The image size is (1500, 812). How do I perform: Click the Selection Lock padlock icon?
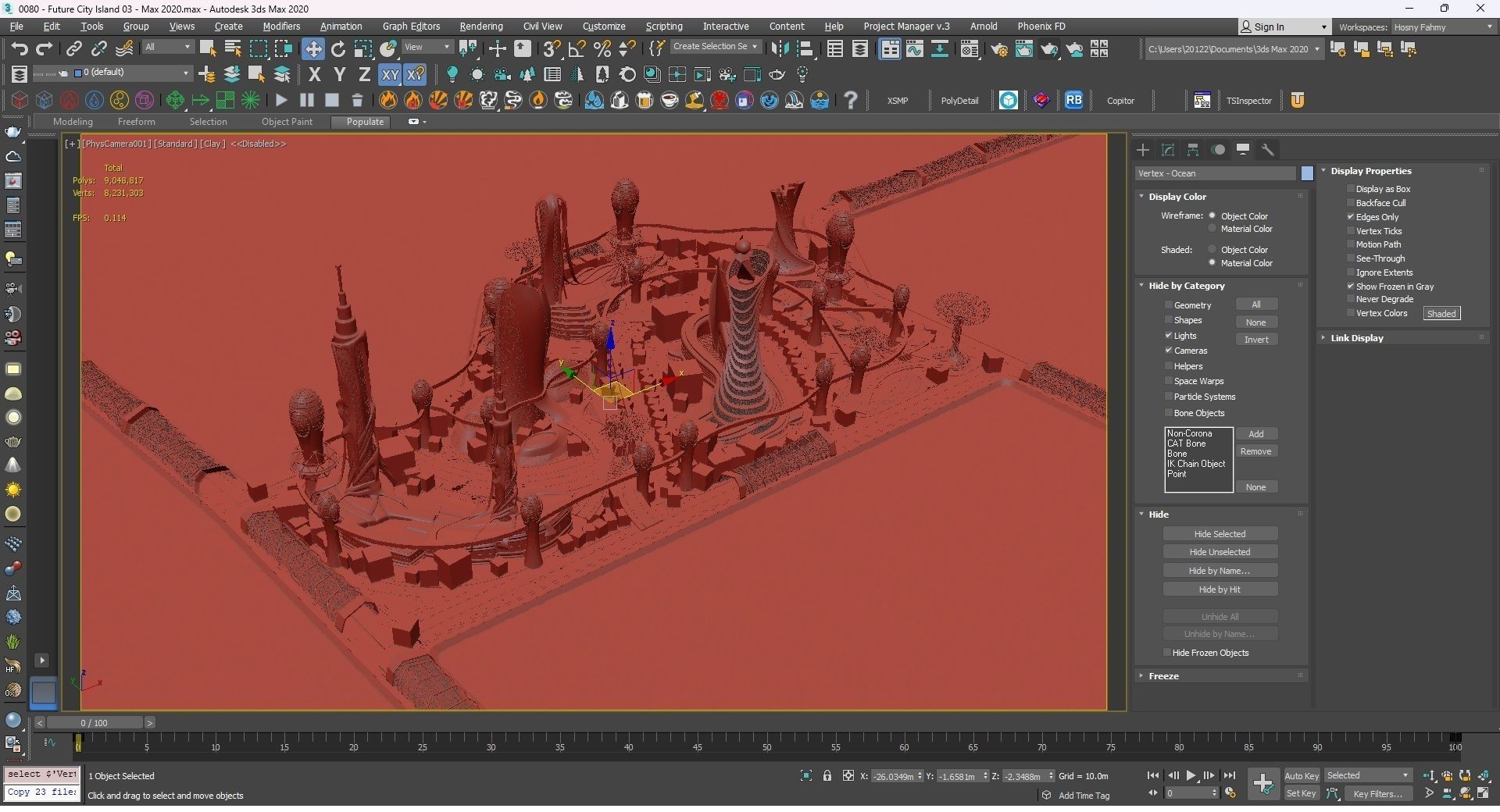(x=827, y=775)
